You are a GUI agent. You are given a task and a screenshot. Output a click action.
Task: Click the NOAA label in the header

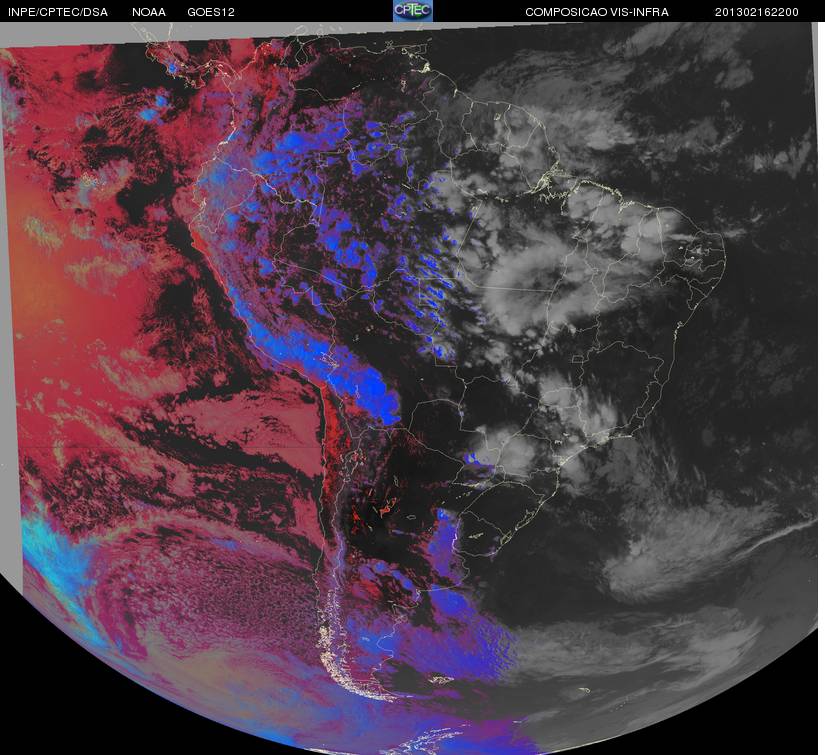pos(149,12)
